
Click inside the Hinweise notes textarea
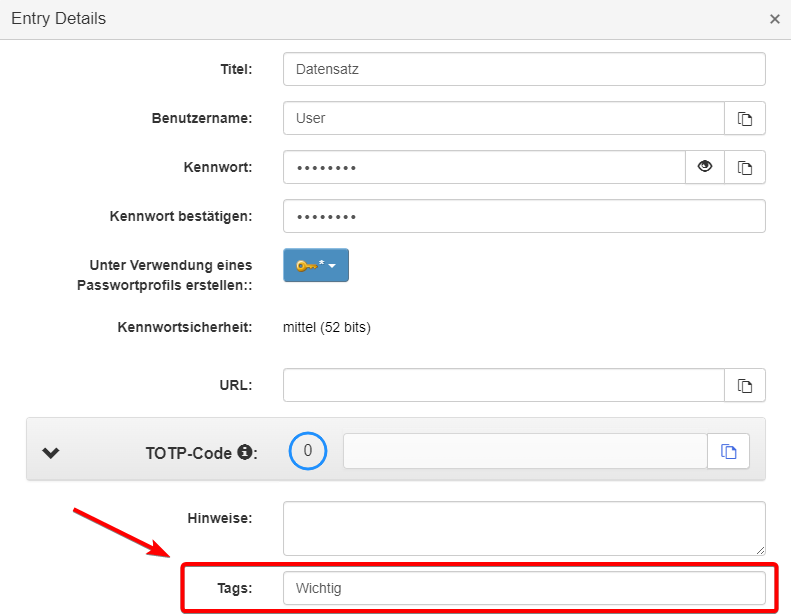click(x=524, y=528)
